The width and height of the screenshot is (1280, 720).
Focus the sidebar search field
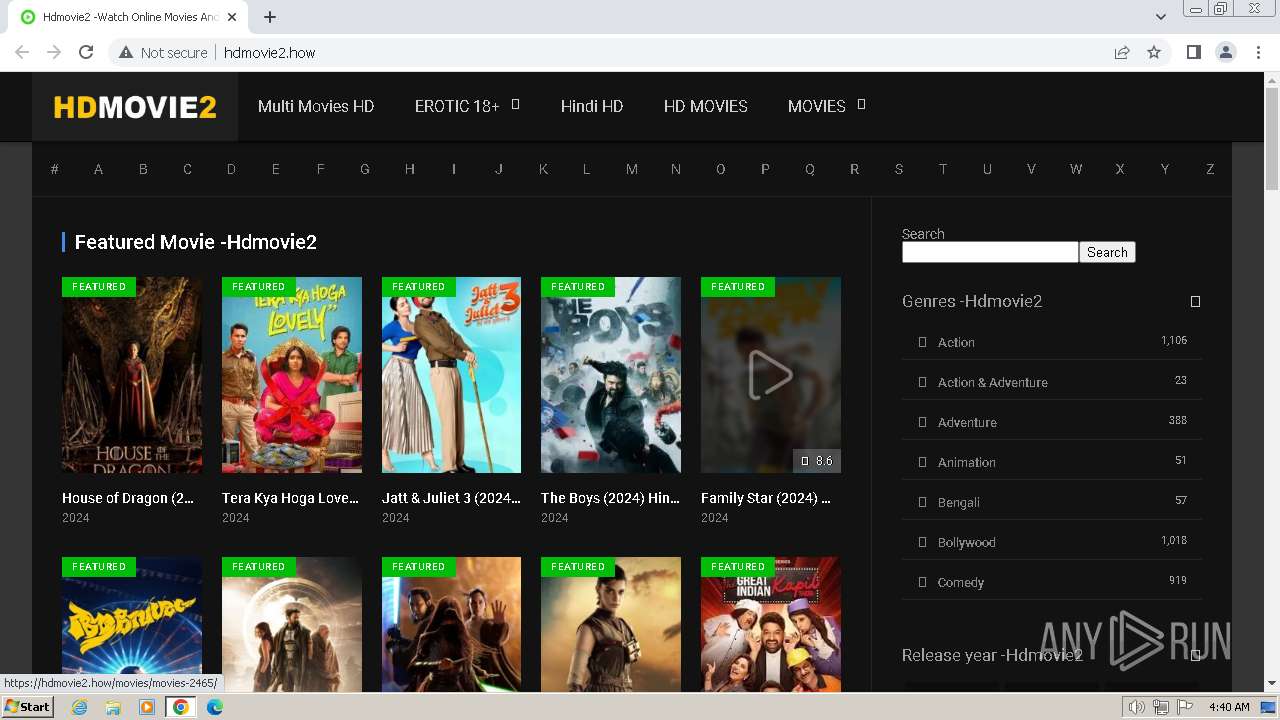point(990,252)
